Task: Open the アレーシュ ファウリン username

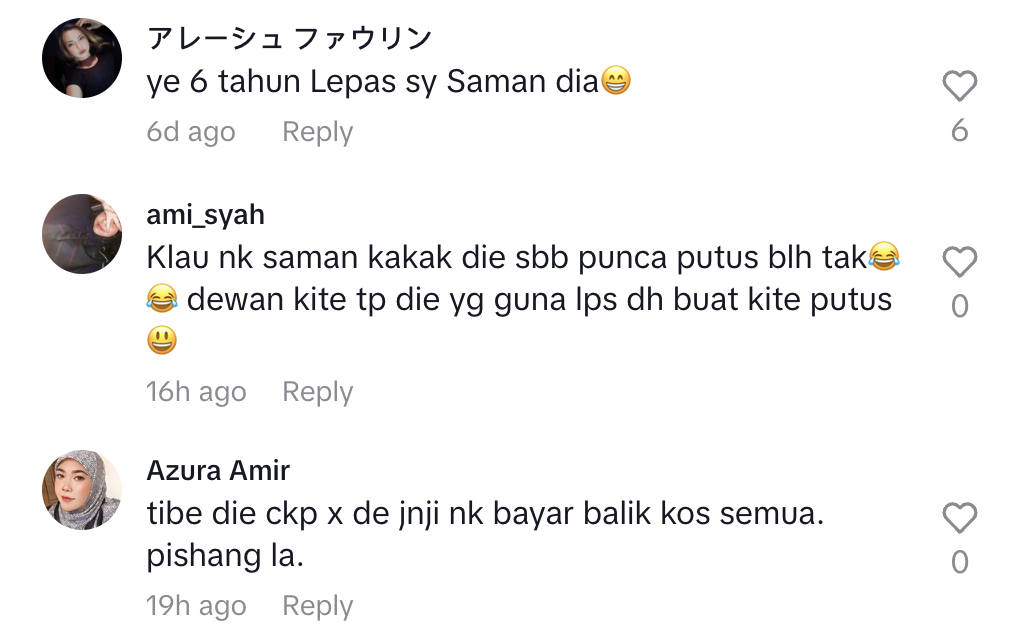Action: 289,39
